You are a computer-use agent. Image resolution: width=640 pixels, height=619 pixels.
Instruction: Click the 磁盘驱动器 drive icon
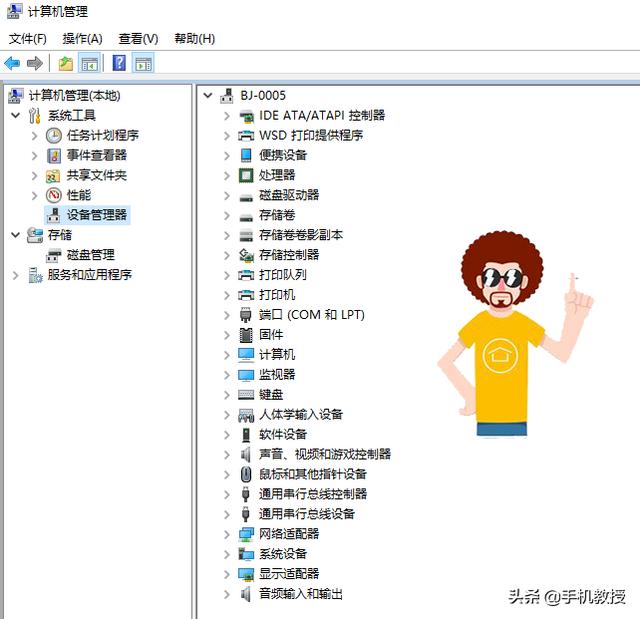click(246, 197)
